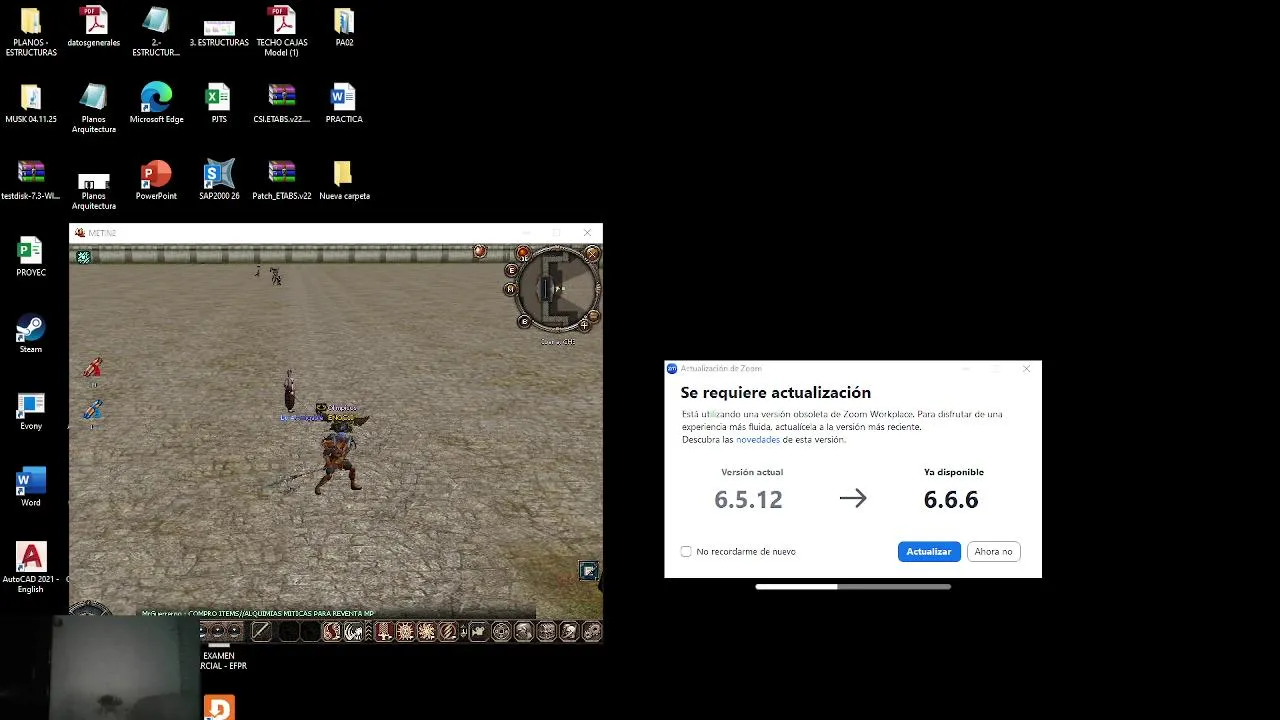Open datosgenerales PDF on desktop
This screenshot has width=1280, height=720.
[94, 28]
